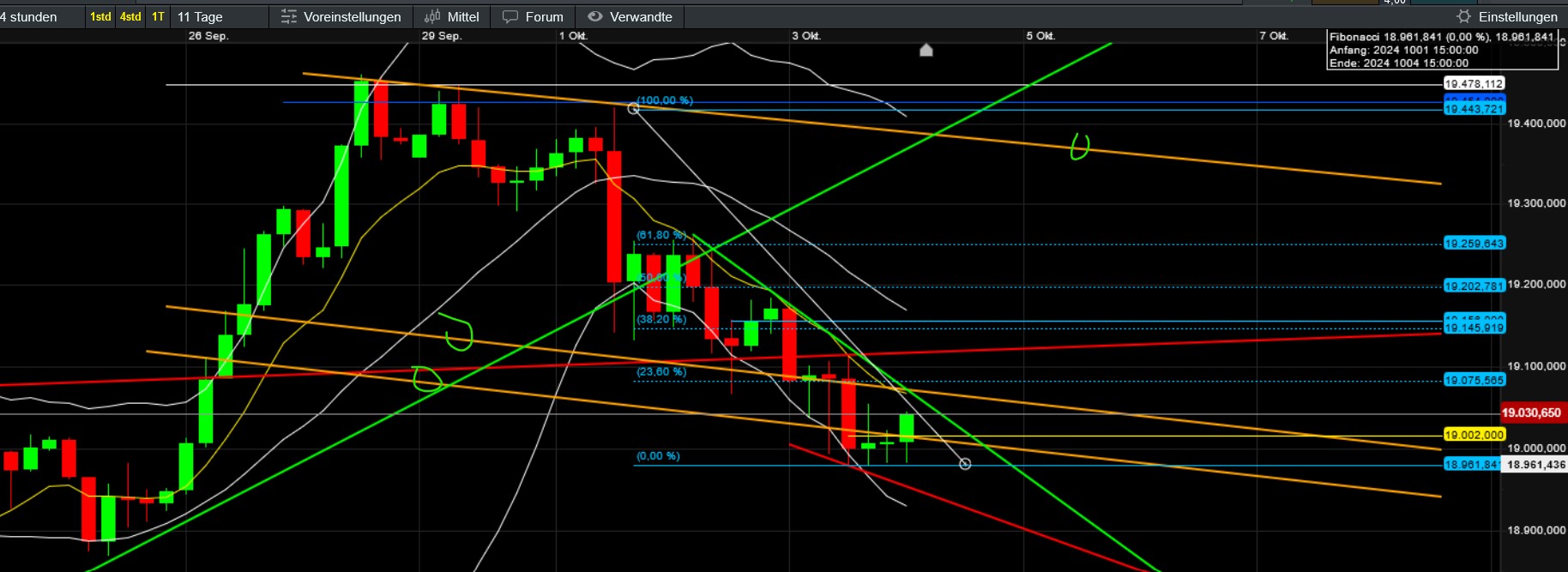
Task: Click the 3 Okt. date on the time axis
Action: pyautogui.click(x=806, y=36)
